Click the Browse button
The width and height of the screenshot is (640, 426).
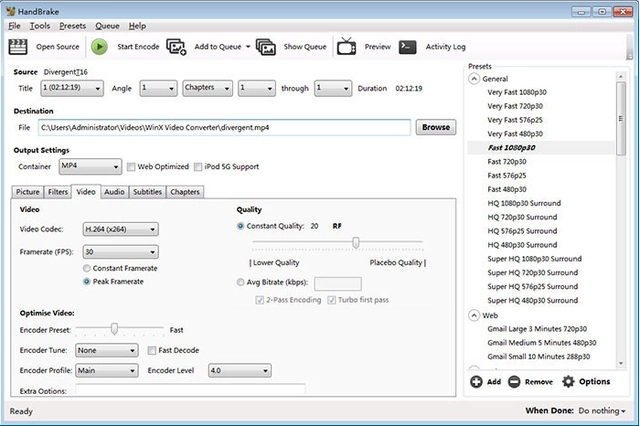pos(436,127)
